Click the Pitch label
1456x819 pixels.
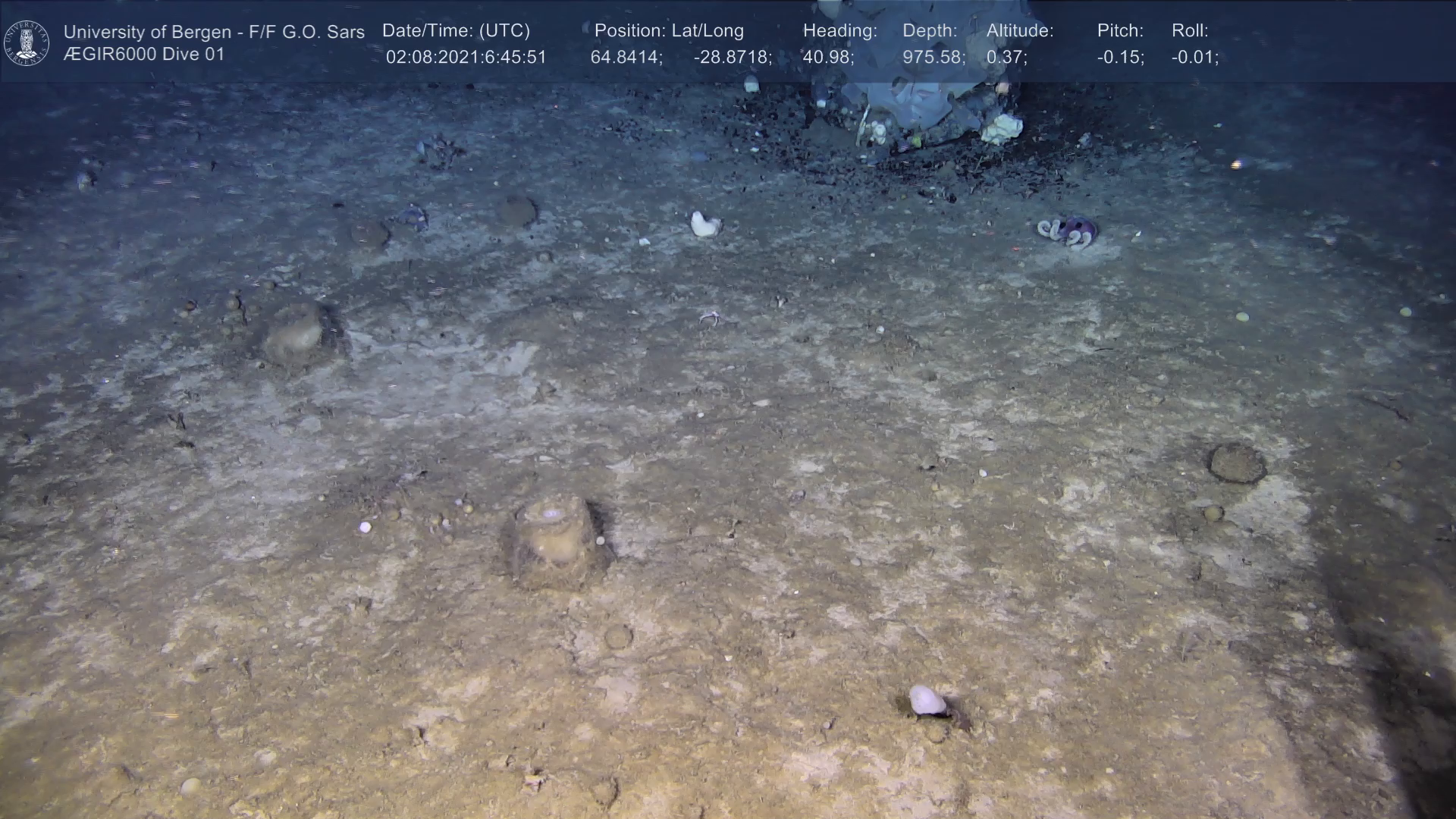[x=1119, y=30]
